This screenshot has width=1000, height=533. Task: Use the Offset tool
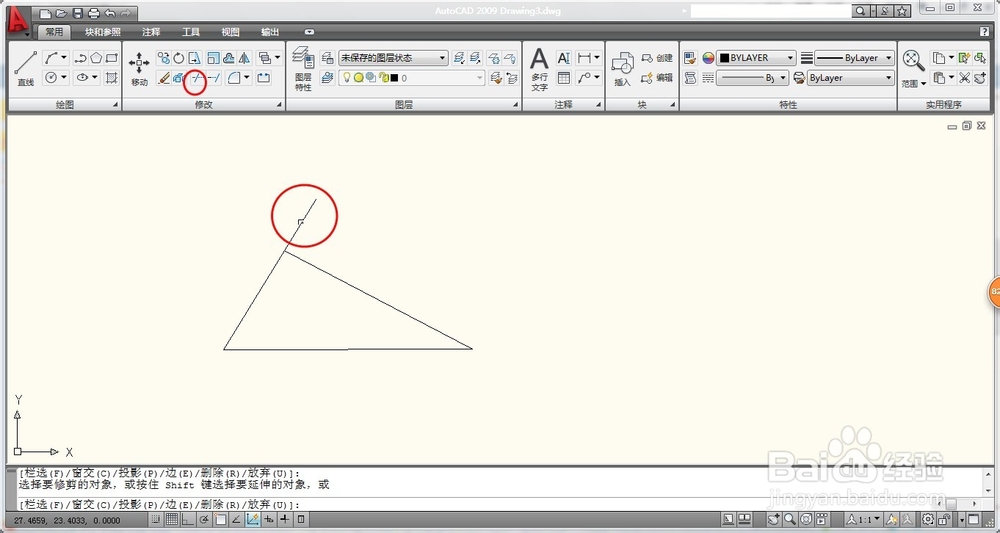coord(229,58)
